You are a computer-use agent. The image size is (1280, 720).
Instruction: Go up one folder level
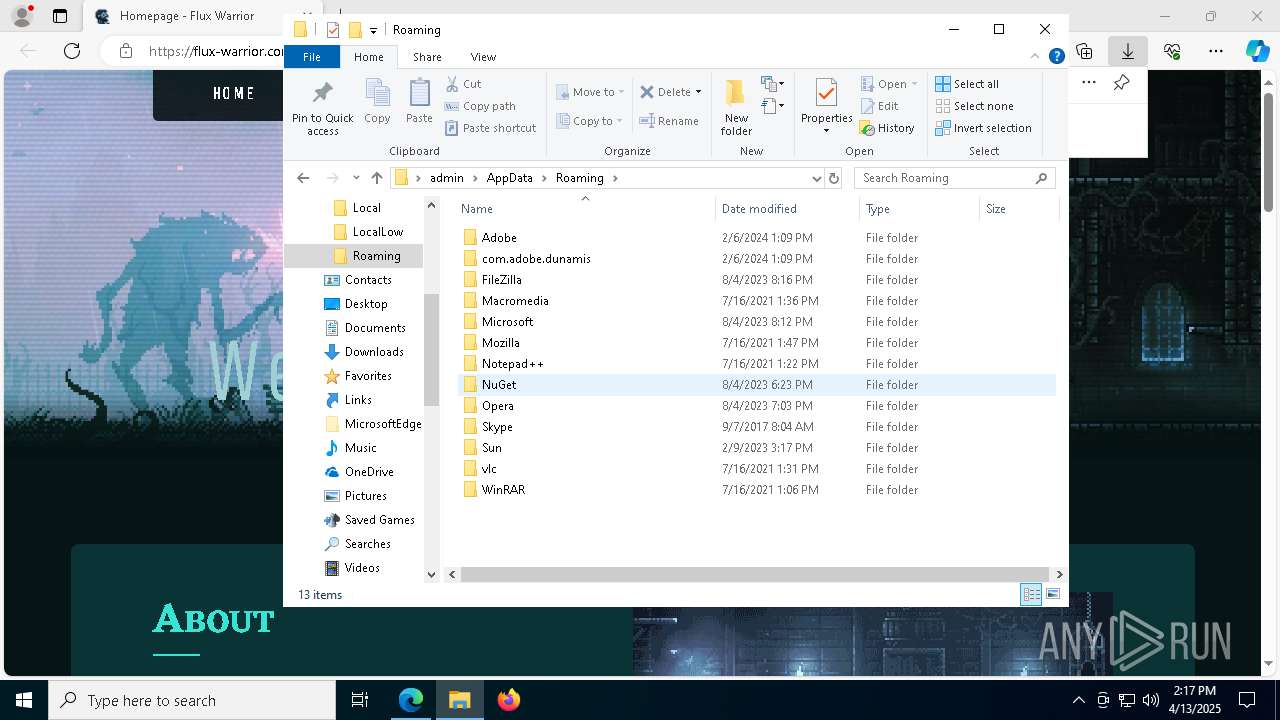376,178
